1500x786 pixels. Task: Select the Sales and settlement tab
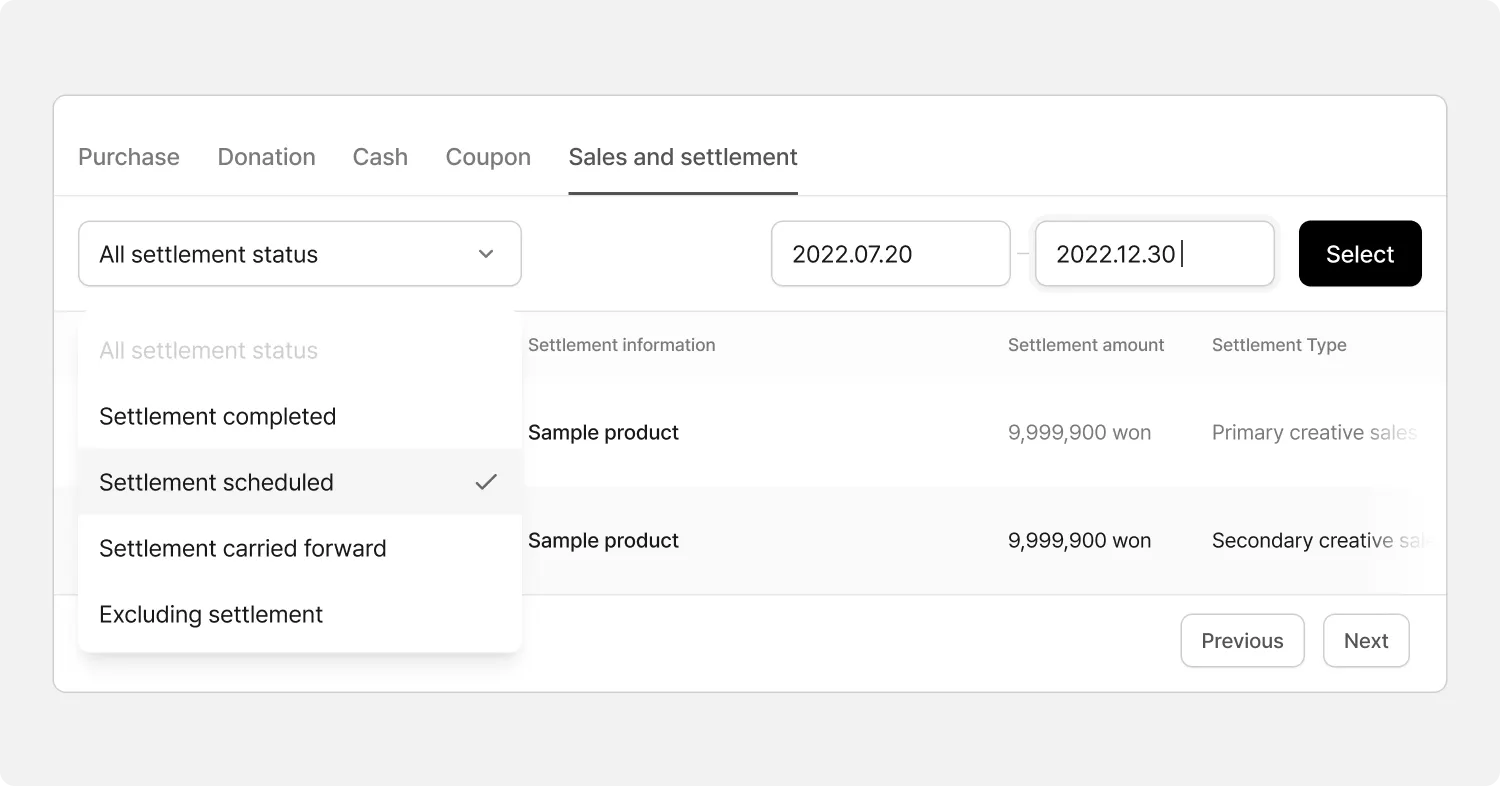click(683, 157)
